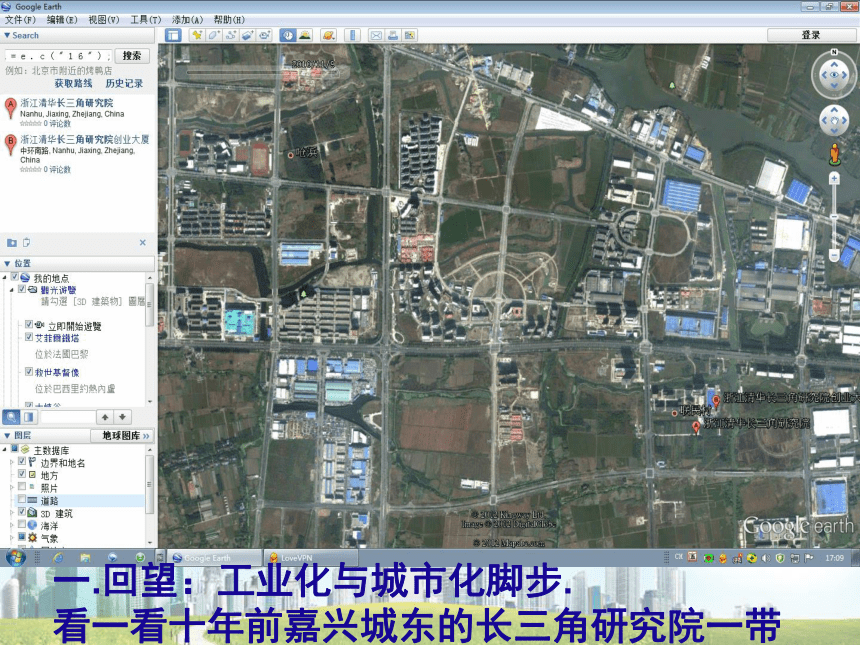Move the selected place down
The image size is (860, 645).
click(x=123, y=417)
